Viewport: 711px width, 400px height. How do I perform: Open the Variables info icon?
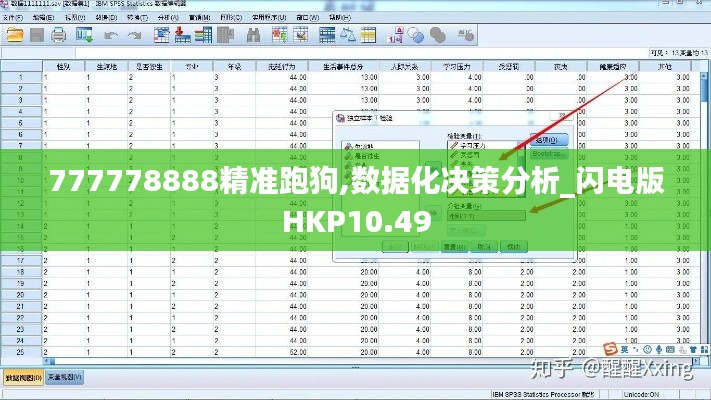pos(204,35)
